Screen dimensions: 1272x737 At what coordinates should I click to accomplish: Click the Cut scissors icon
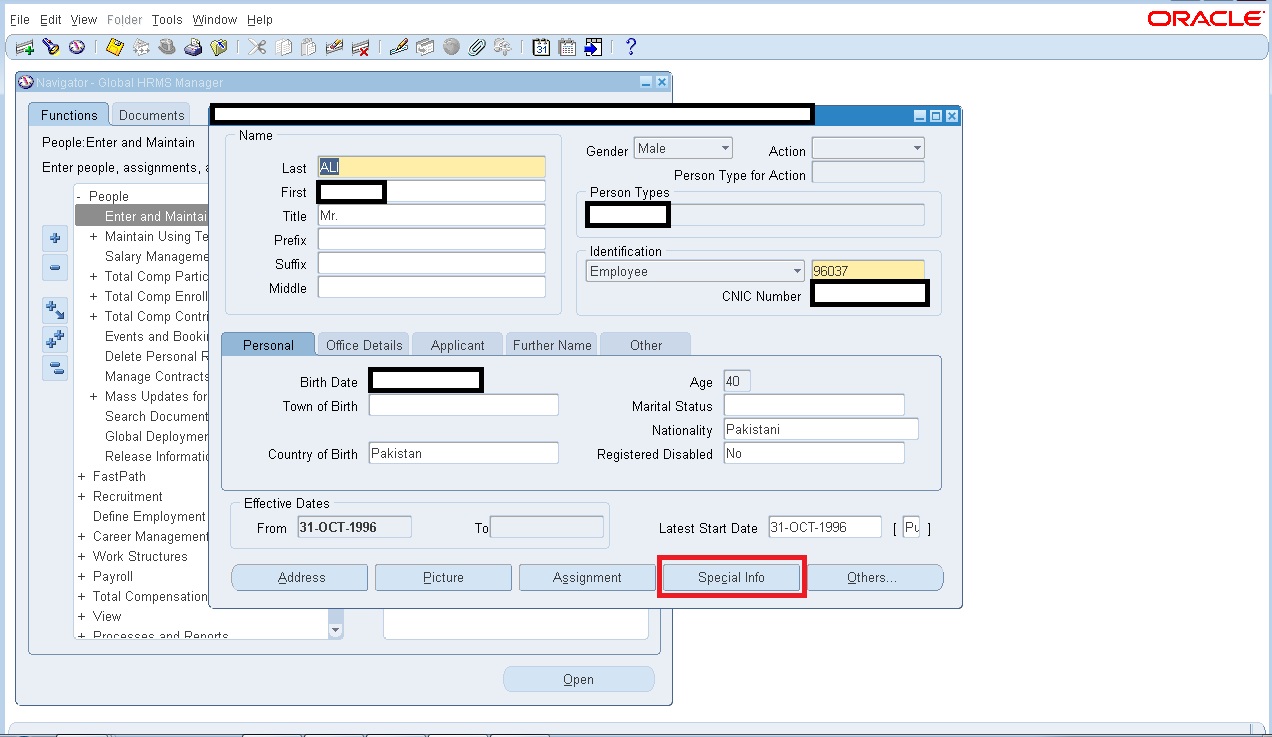click(x=258, y=47)
